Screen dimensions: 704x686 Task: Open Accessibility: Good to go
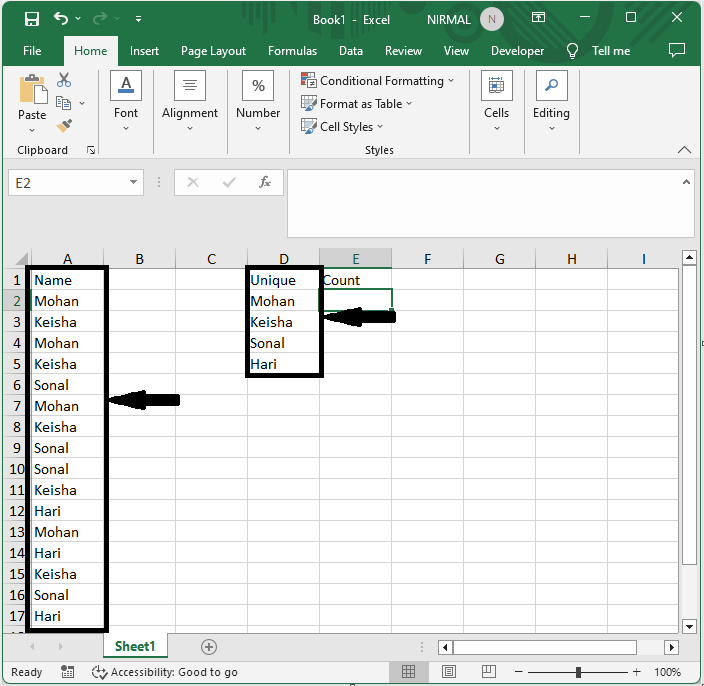tap(165, 672)
